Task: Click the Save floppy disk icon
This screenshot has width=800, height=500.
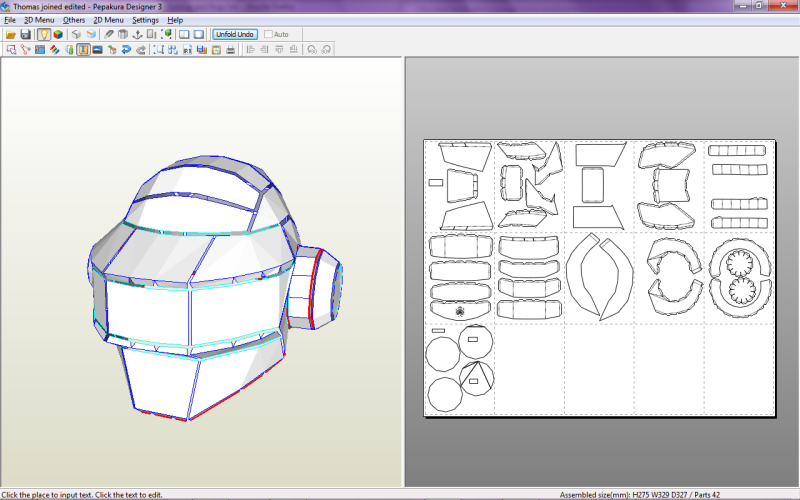Action: coord(25,34)
